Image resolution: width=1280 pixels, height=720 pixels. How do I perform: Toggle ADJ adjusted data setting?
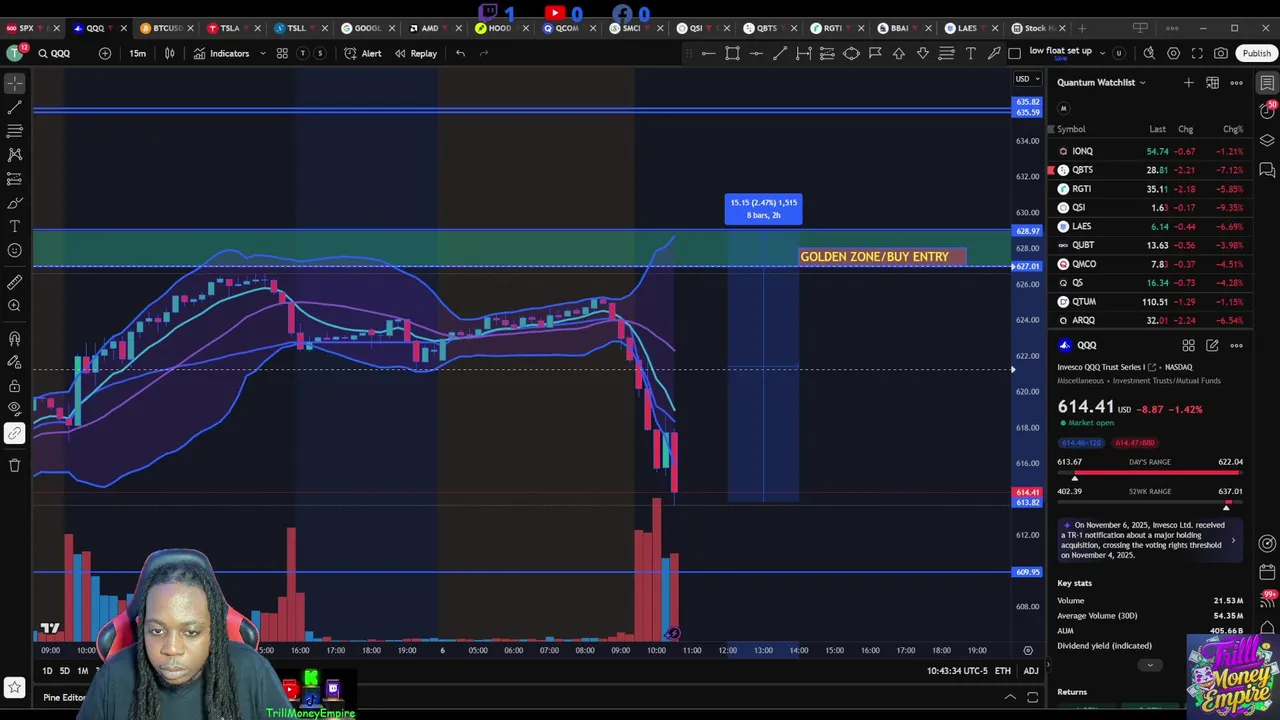(1030, 671)
